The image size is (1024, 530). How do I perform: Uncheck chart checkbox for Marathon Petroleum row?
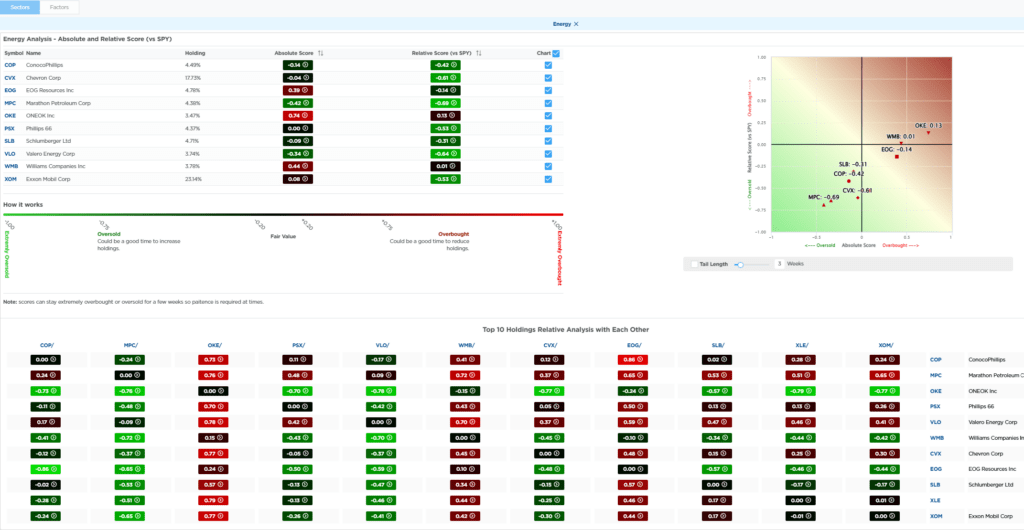point(548,103)
